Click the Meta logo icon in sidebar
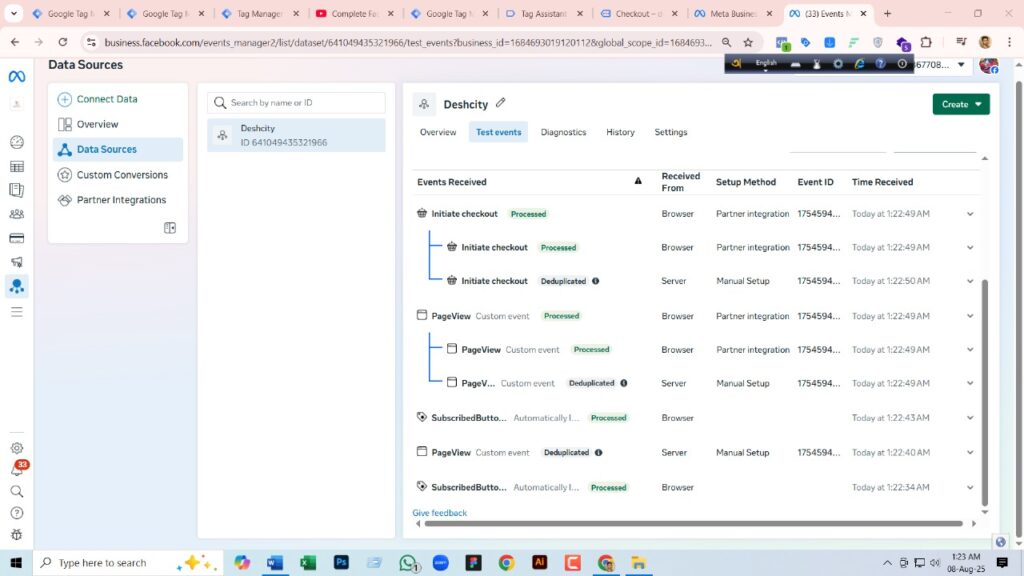 (17, 77)
